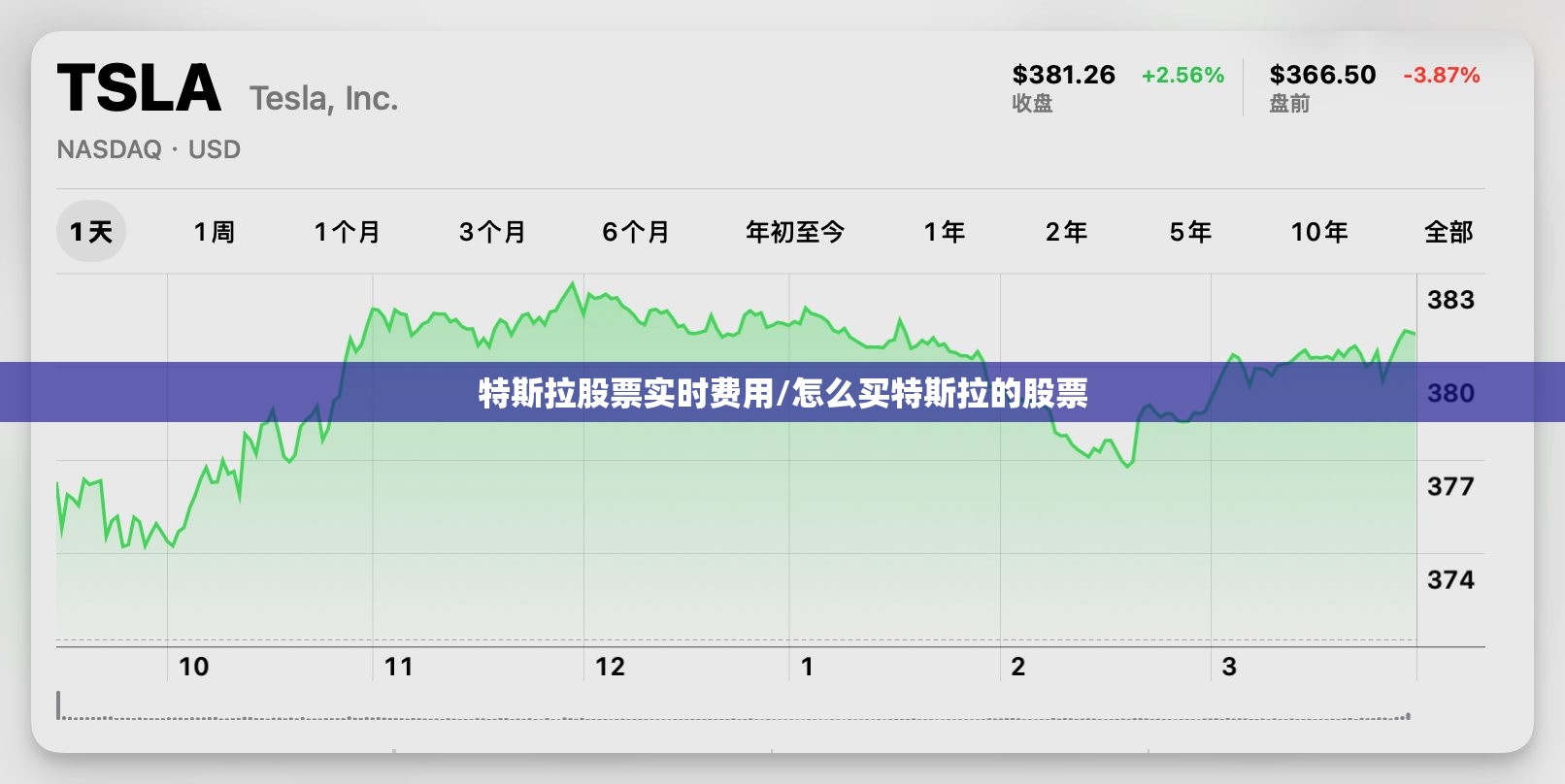The height and width of the screenshot is (784, 1565).
Task: Click the TSLA ticker symbol
Action: [139, 88]
